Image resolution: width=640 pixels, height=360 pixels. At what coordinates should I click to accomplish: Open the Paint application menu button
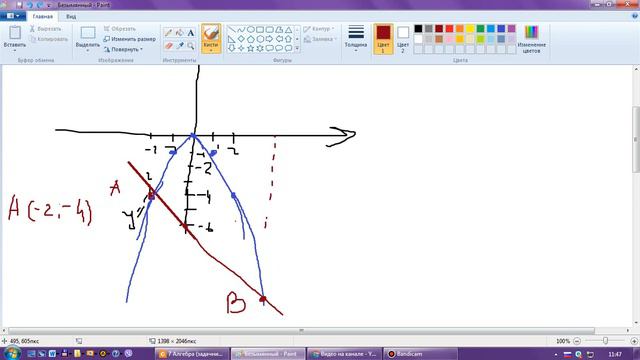point(13,16)
